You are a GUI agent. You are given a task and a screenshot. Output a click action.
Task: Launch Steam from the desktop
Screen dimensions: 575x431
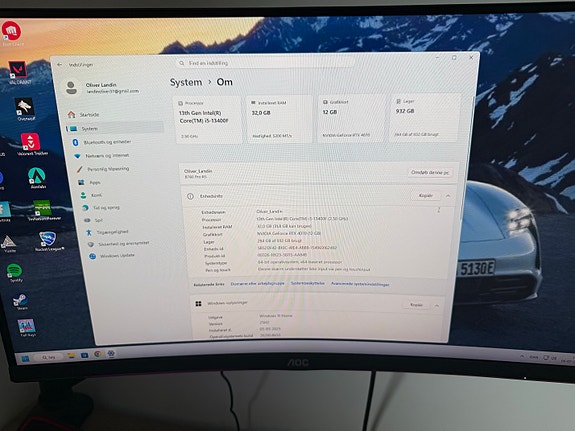point(21,302)
